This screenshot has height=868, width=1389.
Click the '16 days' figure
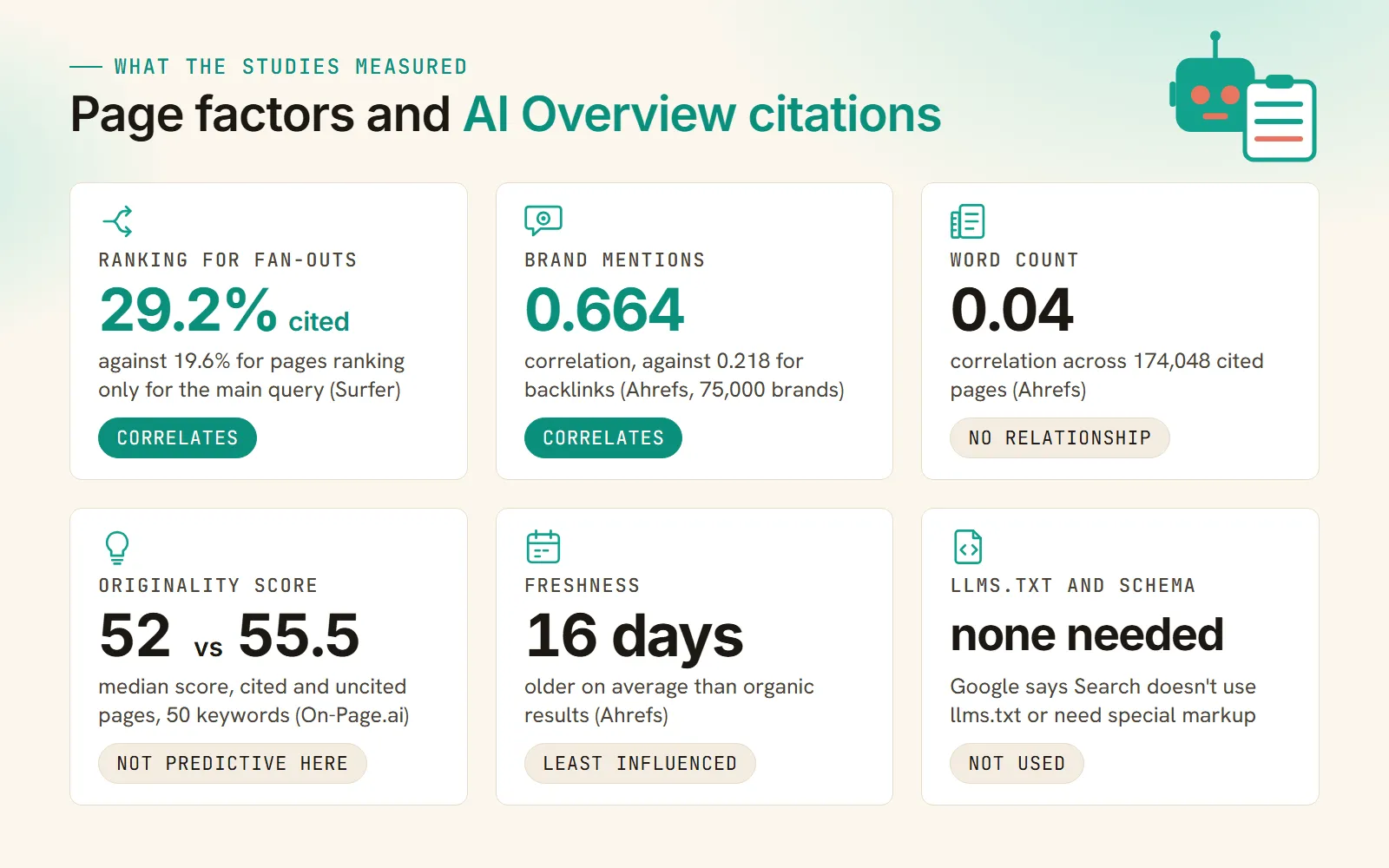tap(635, 637)
